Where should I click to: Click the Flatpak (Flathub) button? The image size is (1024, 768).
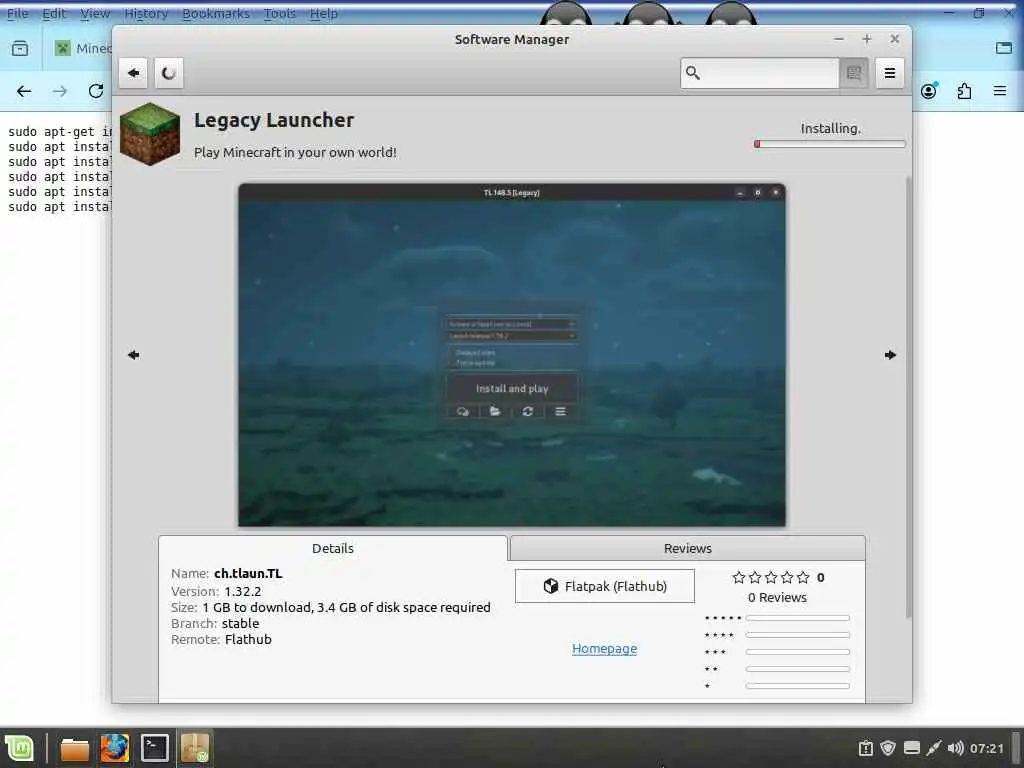coord(605,586)
